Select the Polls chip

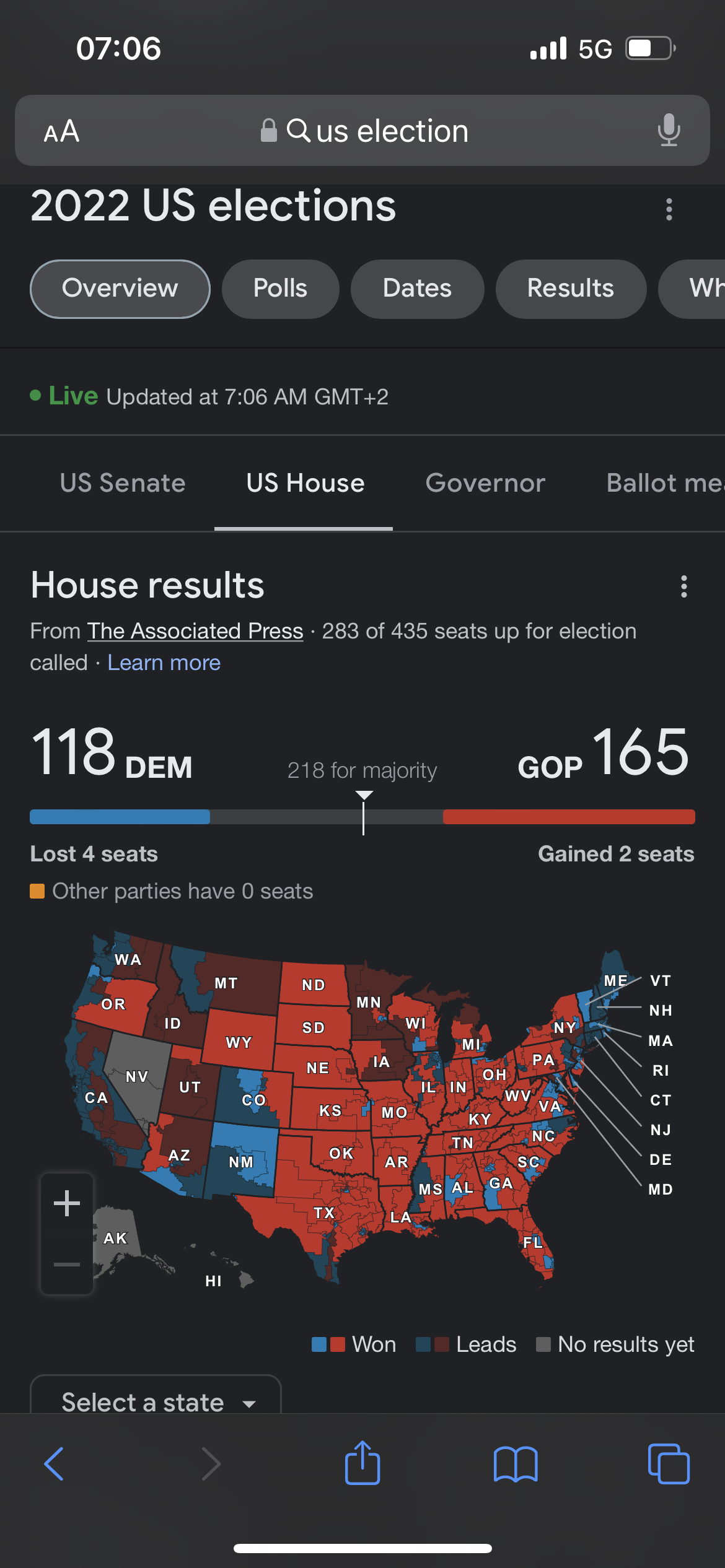pyautogui.click(x=280, y=289)
